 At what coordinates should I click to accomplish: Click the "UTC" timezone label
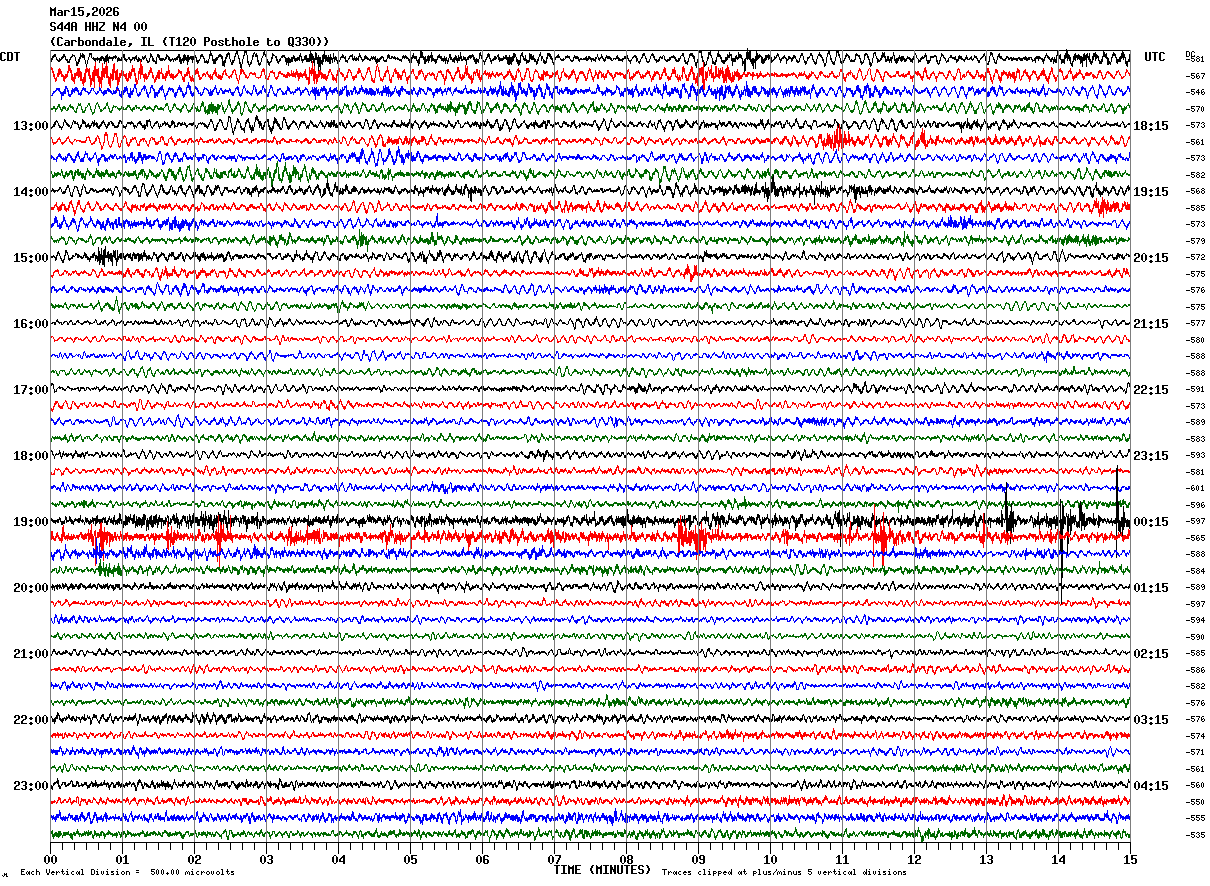pos(1155,57)
